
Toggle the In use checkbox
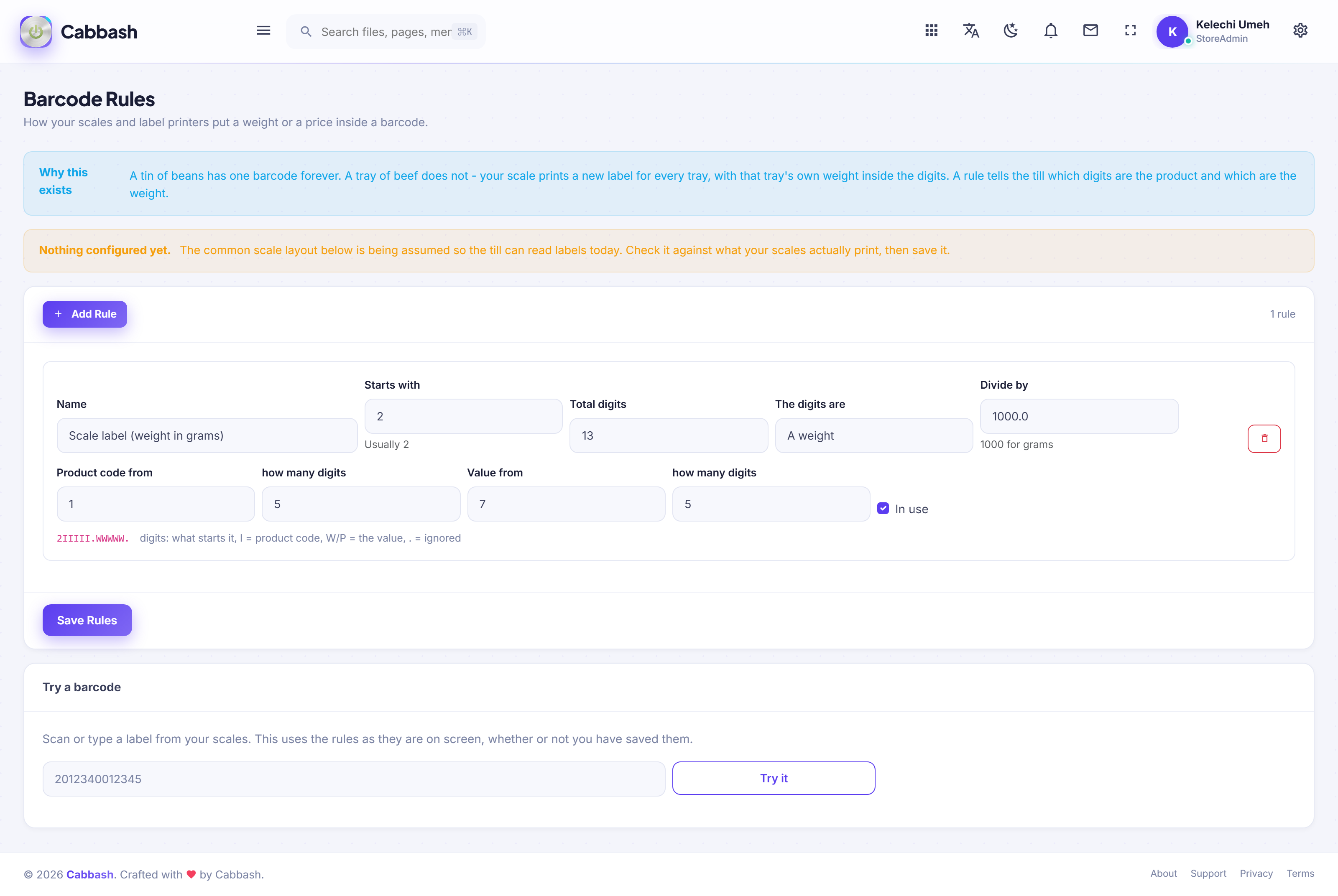click(x=883, y=508)
